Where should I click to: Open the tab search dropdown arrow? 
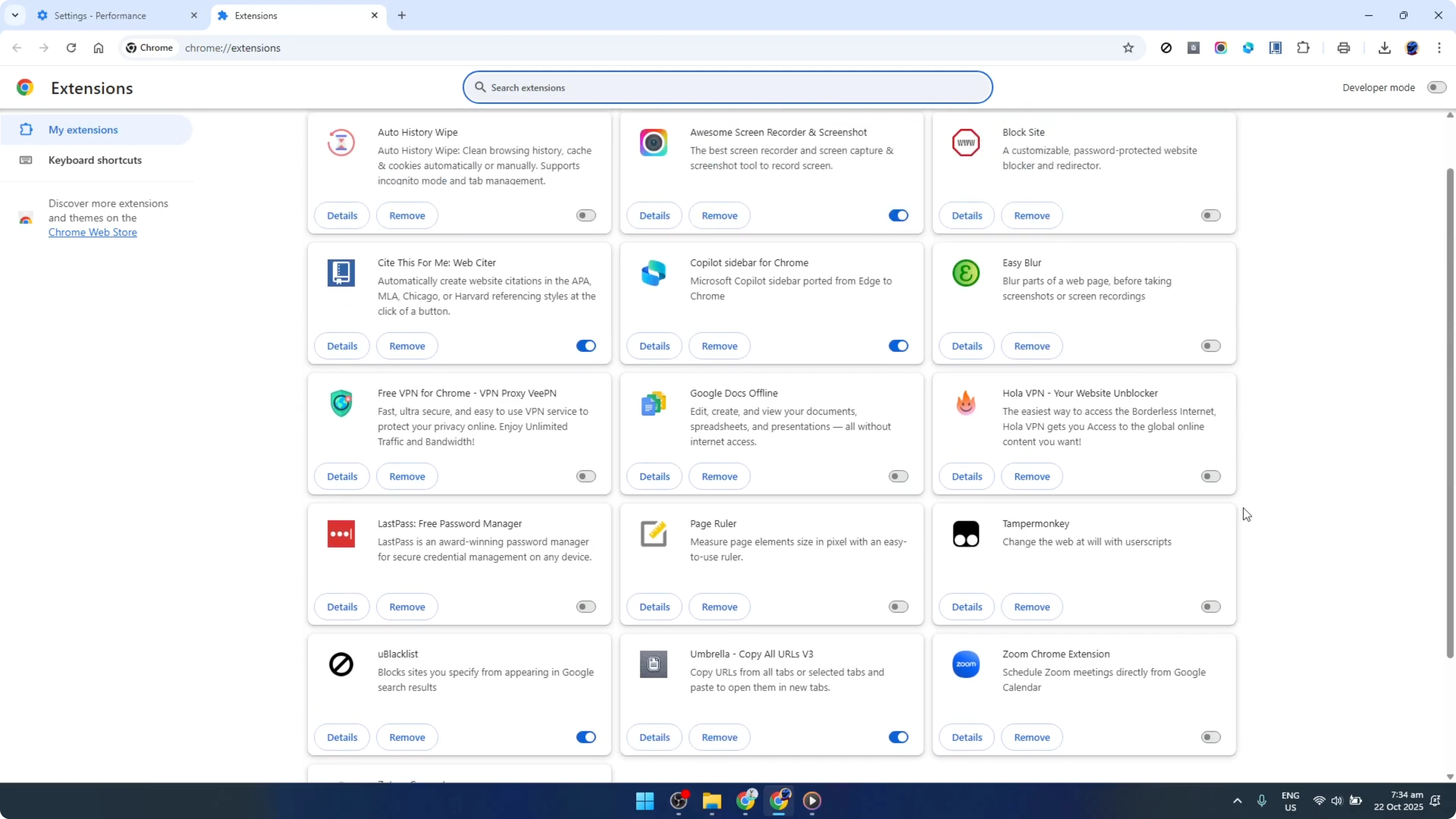15,15
